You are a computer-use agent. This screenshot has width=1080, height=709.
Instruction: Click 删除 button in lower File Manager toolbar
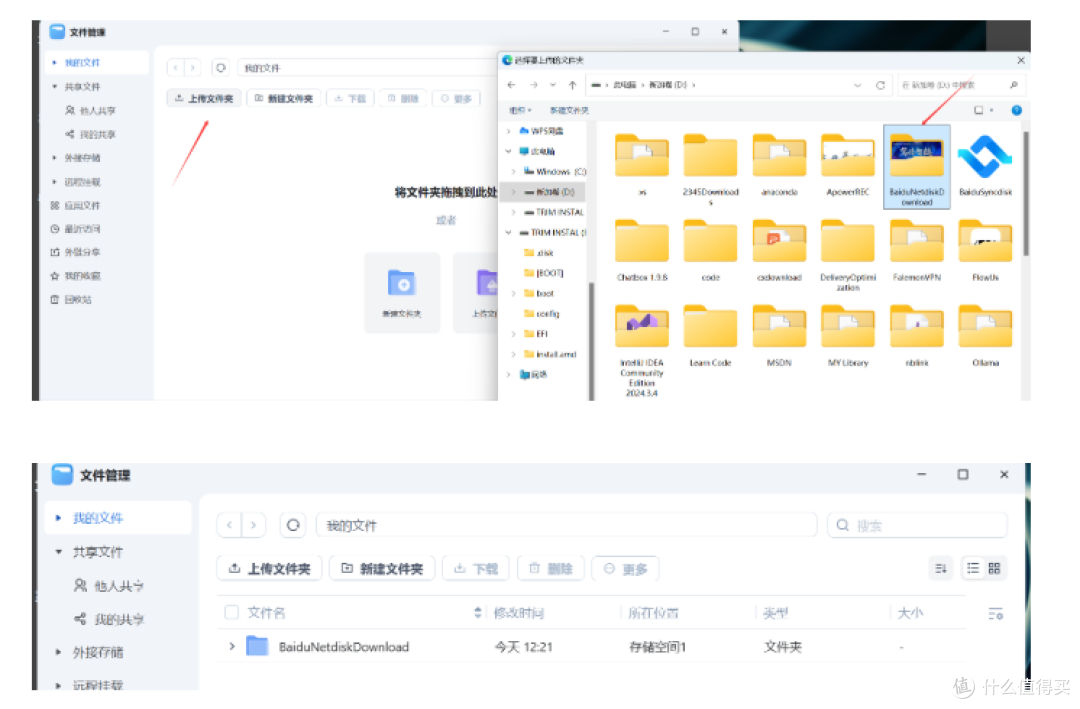click(x=550, y=568)
